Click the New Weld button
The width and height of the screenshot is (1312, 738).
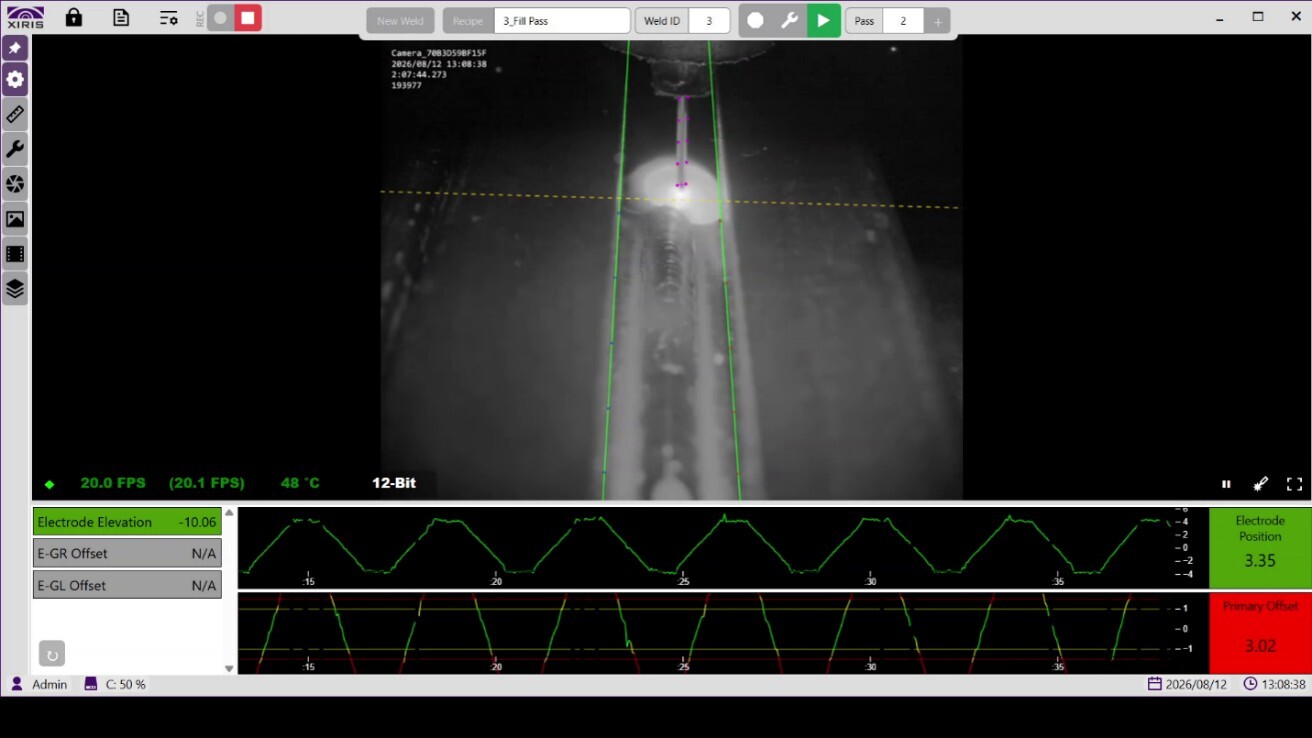point(400,21)
